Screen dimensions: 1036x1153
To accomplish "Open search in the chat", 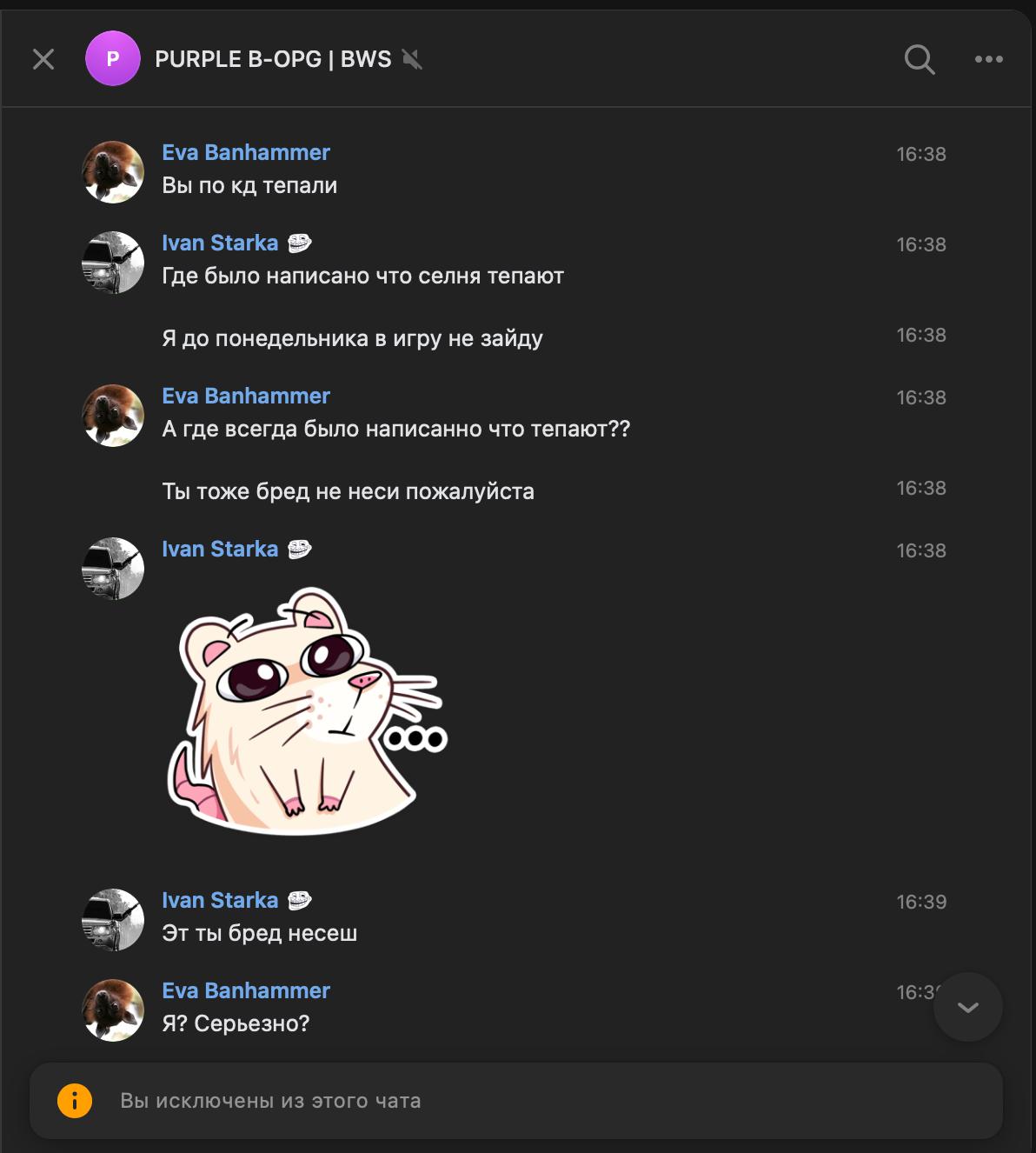I will click(919, 59).
